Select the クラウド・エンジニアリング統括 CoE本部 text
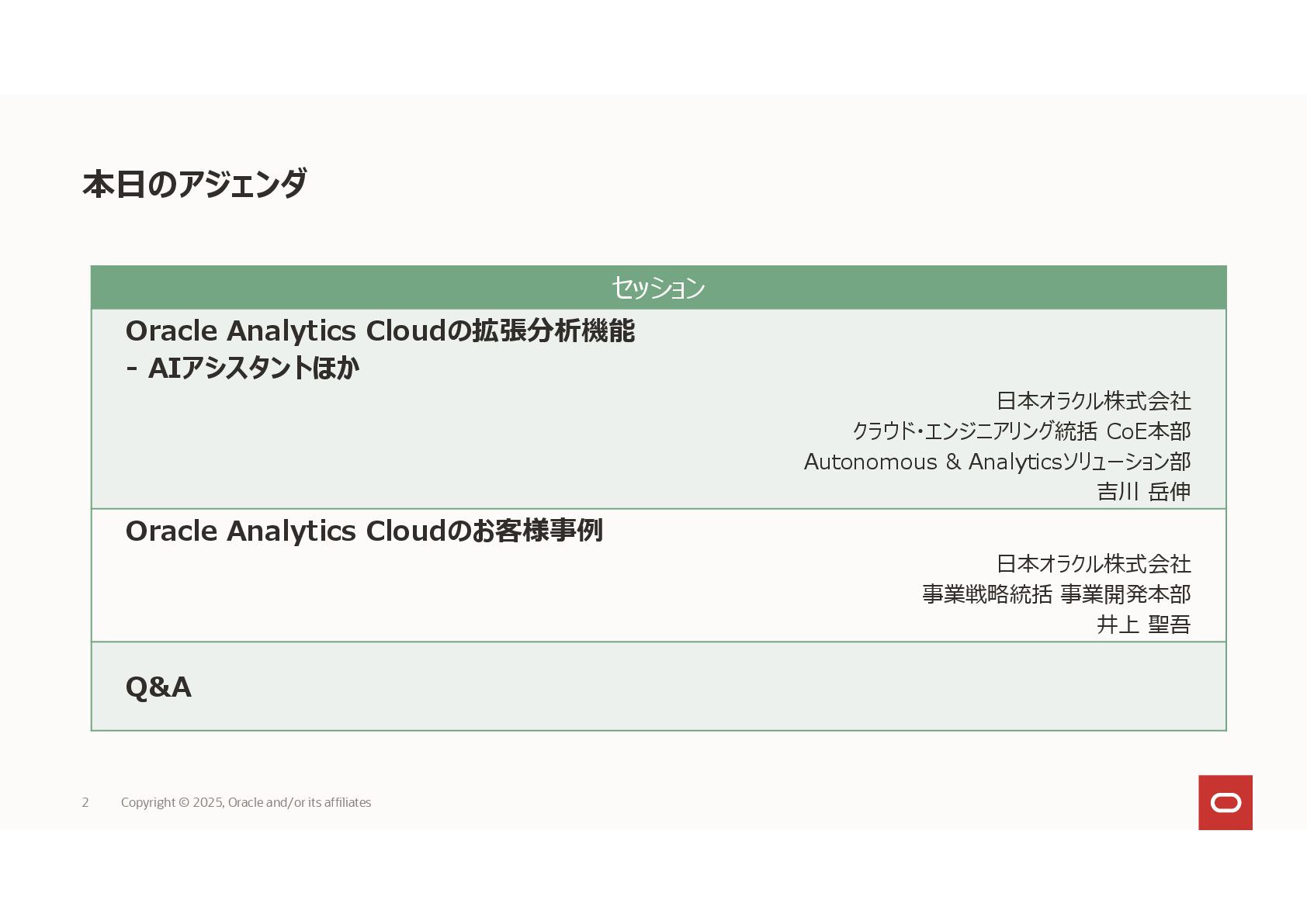1307x924 pixels. pyautogui.click(x=1021, y=431)
